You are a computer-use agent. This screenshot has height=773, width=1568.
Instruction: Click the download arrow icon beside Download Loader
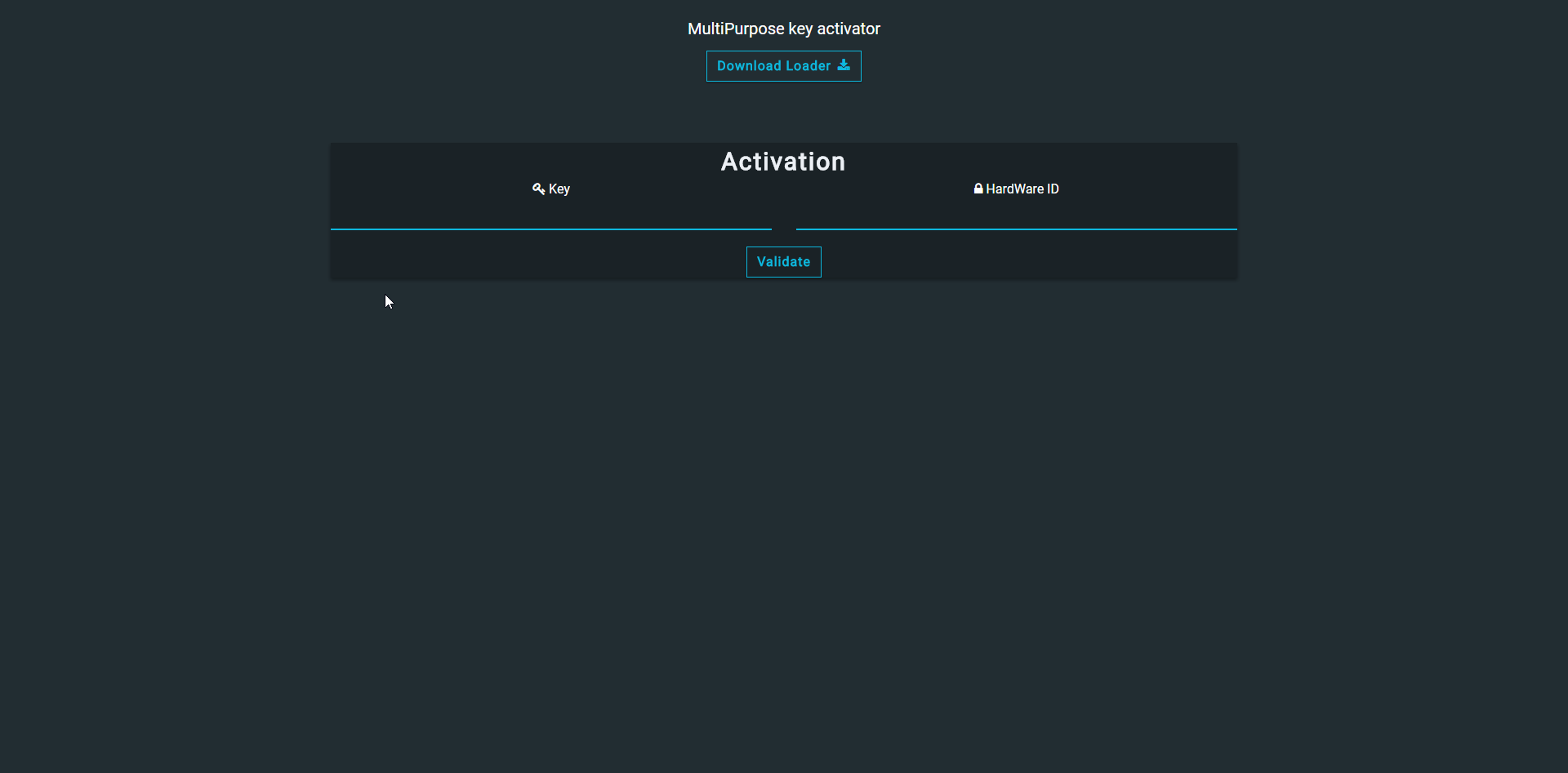click(844, 65)
